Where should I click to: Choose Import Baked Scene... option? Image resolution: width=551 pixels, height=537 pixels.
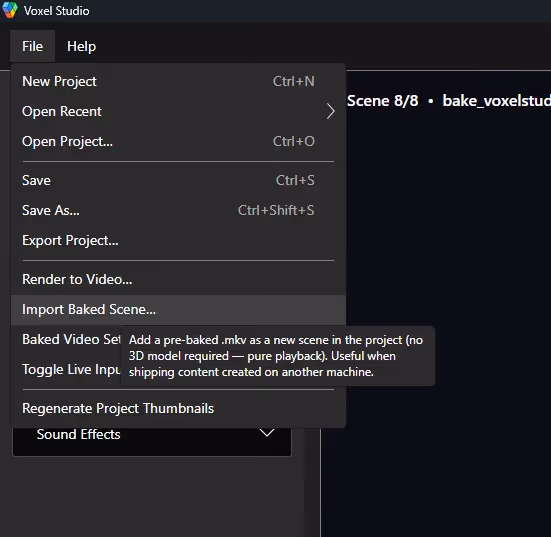click(x=179, y=310)
